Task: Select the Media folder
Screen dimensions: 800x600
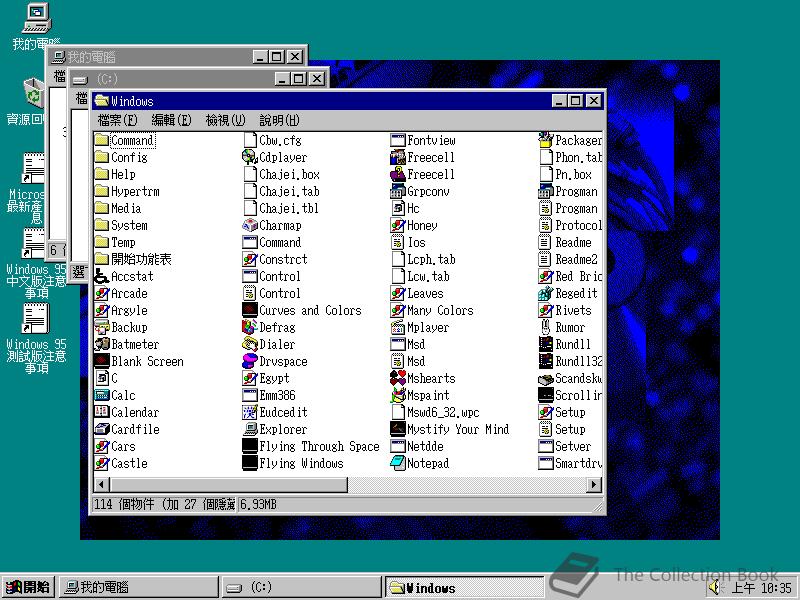Action: pyautogui.click(x=118, y=208)
